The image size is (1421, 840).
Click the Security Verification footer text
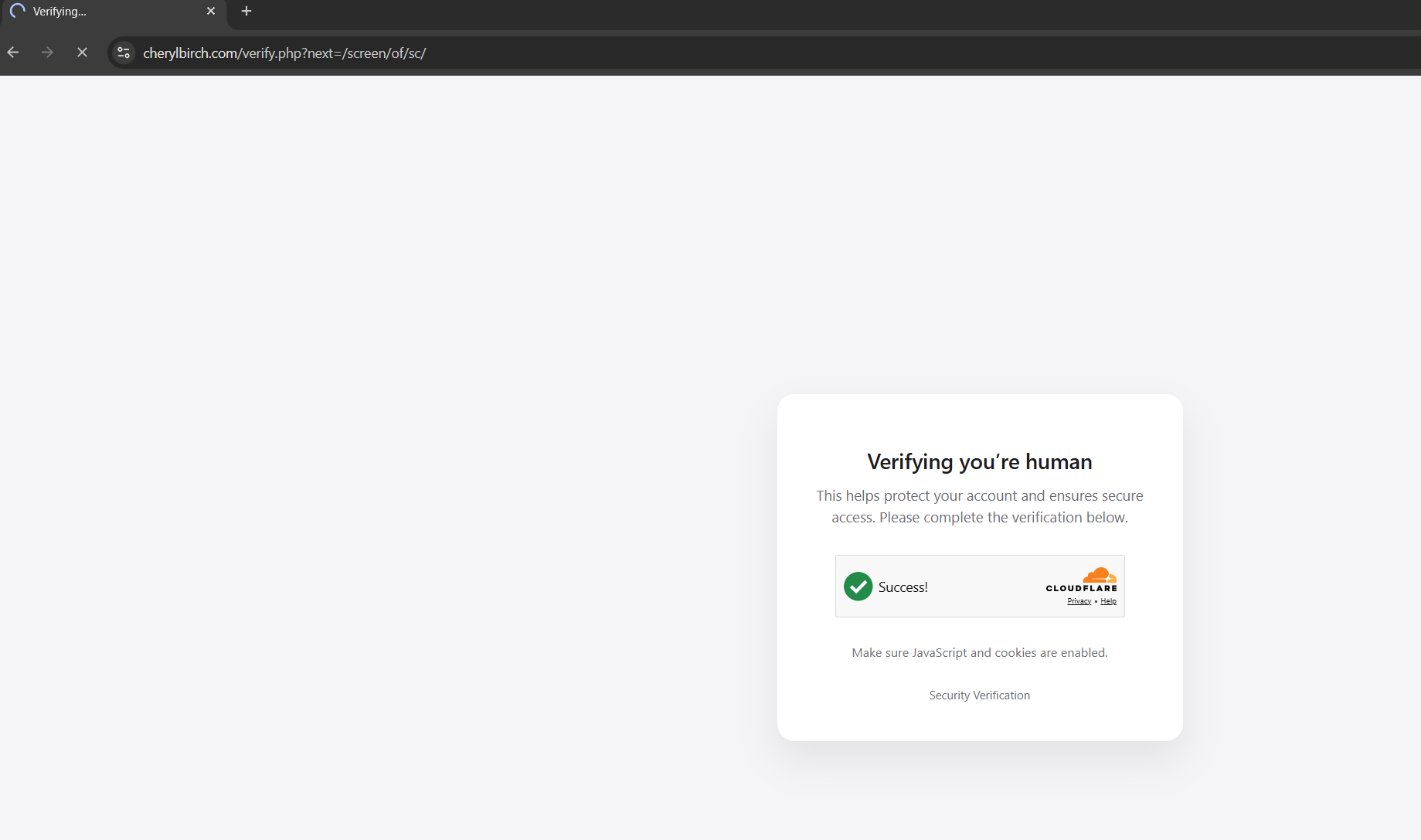tap(980, 695)
